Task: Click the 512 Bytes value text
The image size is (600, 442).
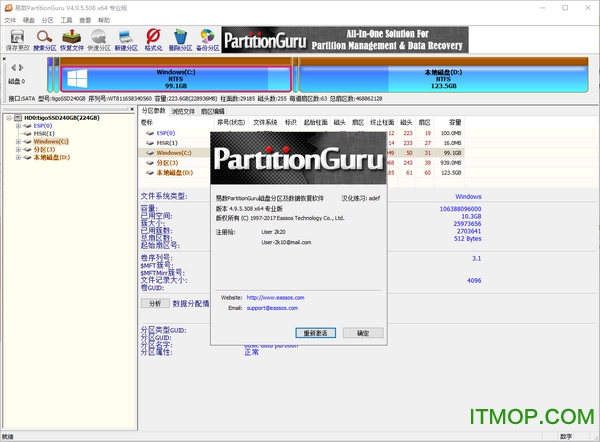Action: point(468,239)
